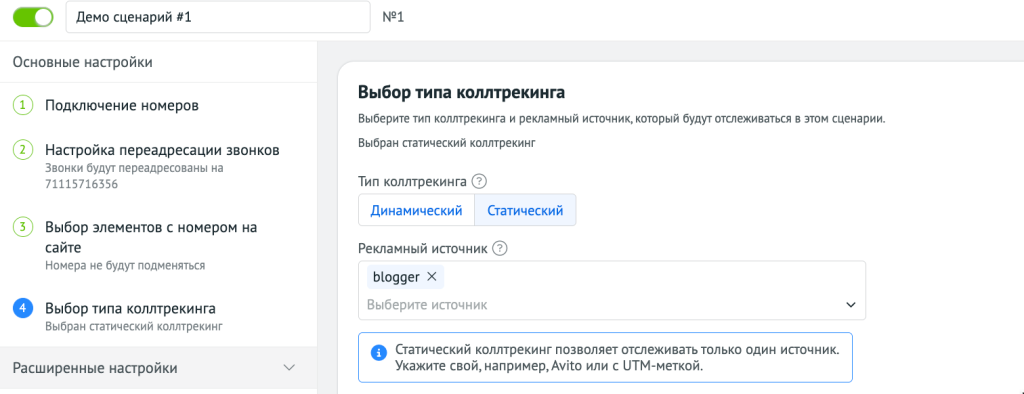Click the help icon beside 'Тип коллтрекинга'
Screen dimensions: 1024x394
pos(480,181)
